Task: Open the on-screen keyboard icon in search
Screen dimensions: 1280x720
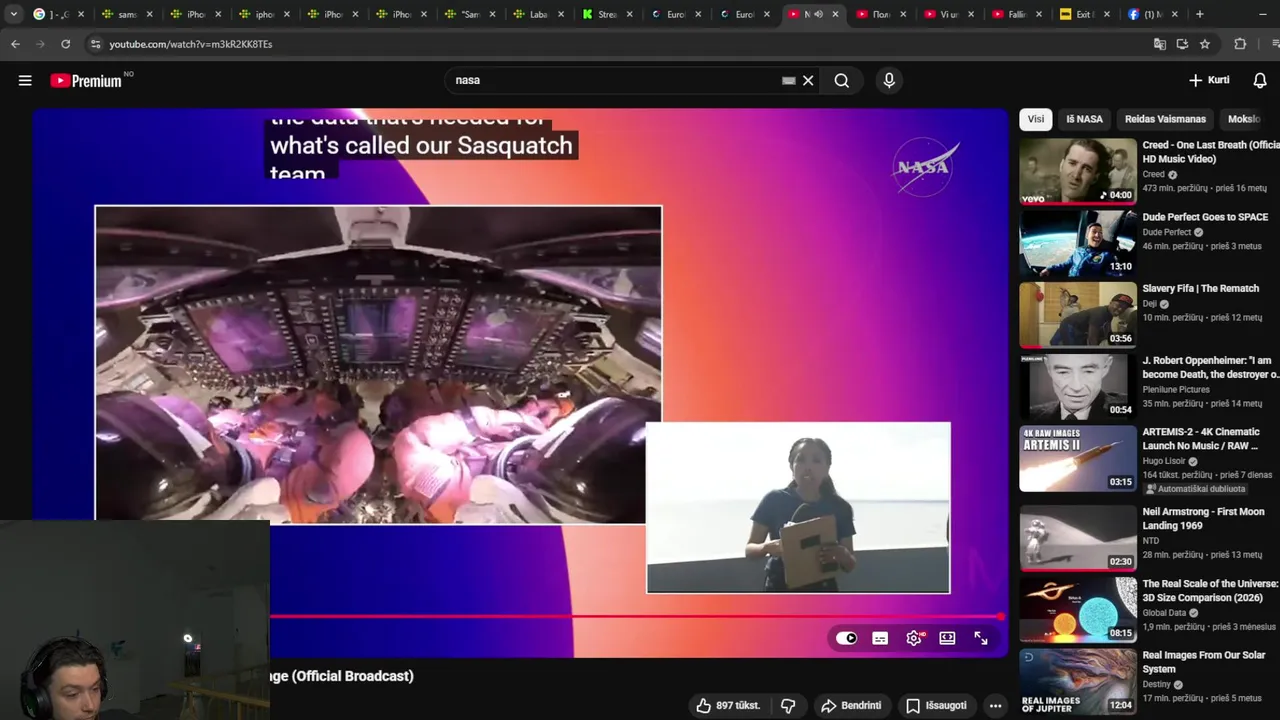Action: (x=788, y=81)
